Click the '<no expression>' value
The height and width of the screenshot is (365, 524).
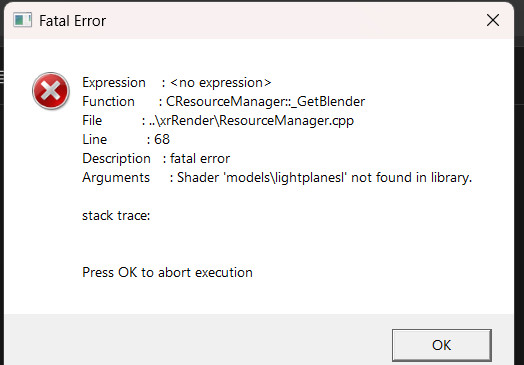[221, 83]
